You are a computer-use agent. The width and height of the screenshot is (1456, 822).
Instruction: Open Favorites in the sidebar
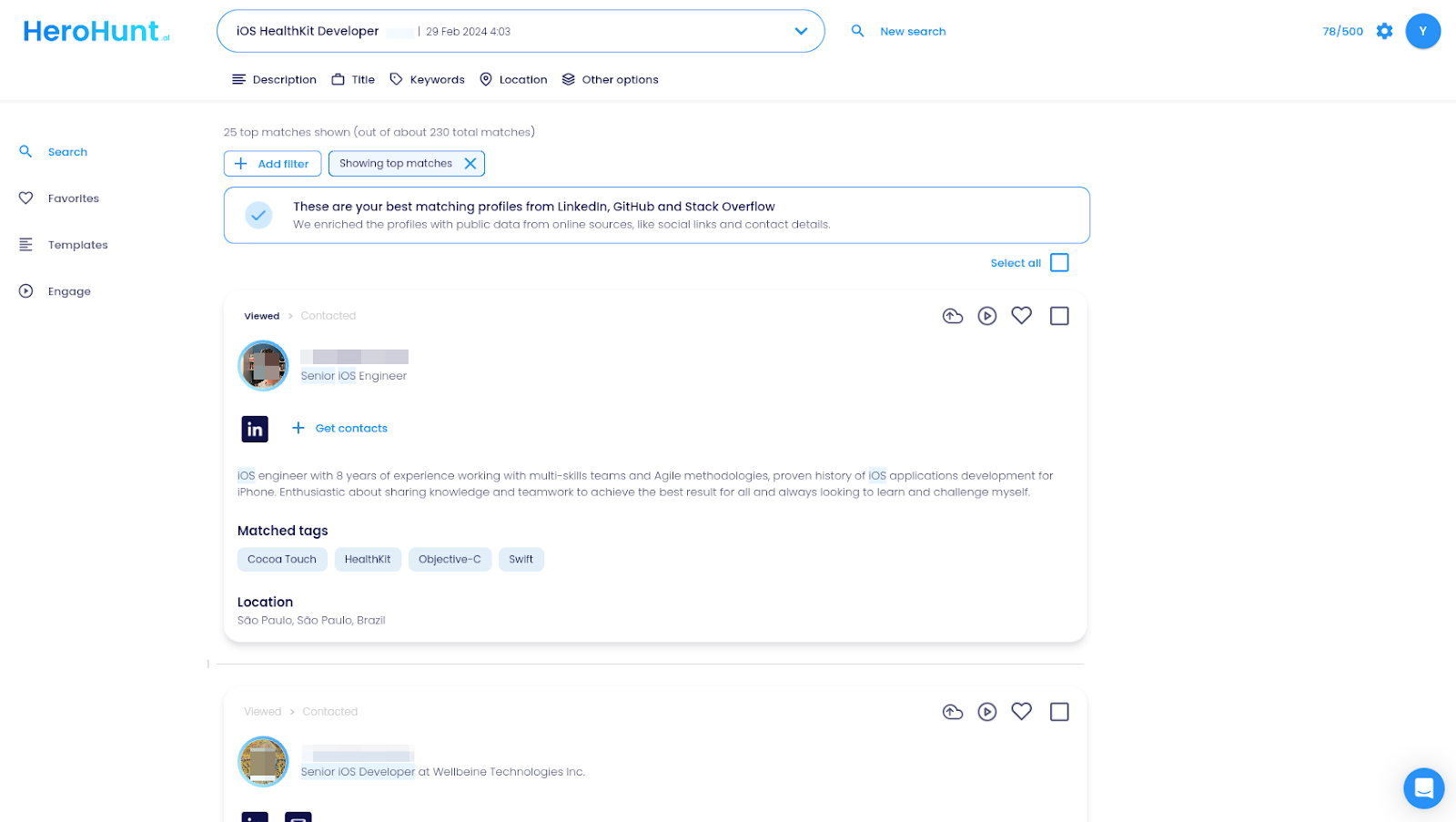coord(73,198)
